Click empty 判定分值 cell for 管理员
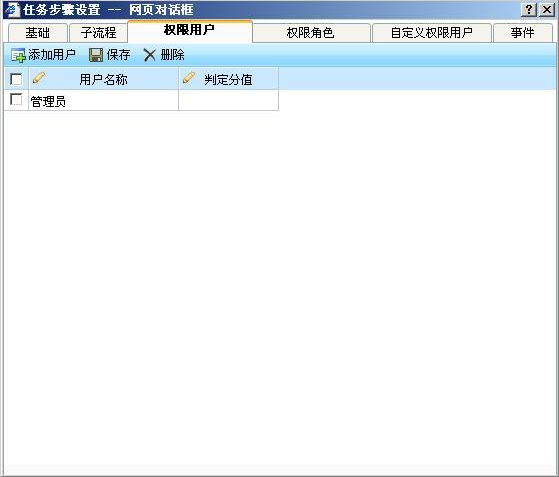 tap(229, 100)
